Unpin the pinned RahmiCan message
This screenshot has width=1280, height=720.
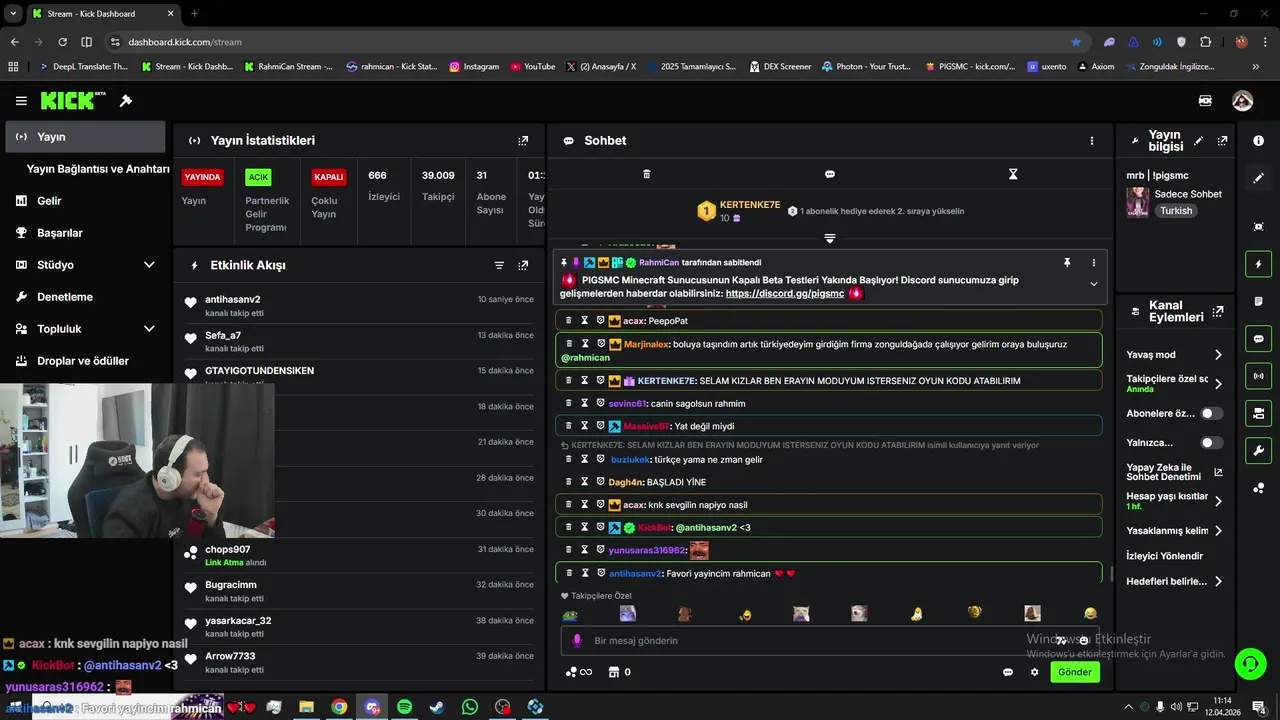[x=1067, y=262]
